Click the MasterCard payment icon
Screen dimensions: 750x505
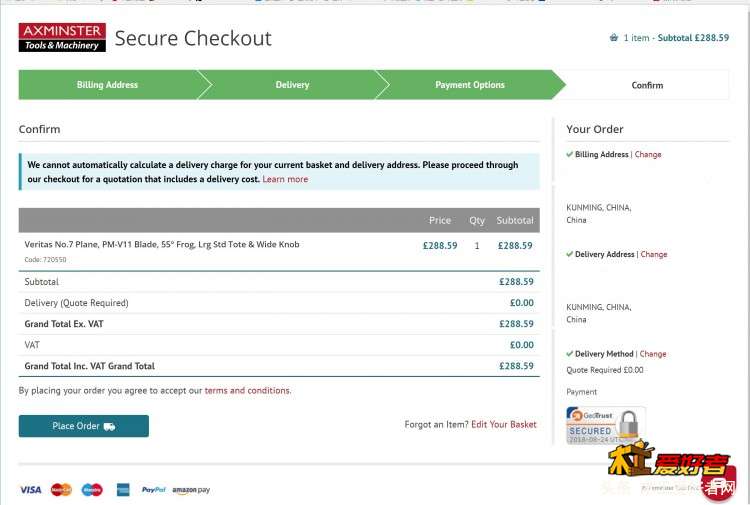(x=61, y=490)
